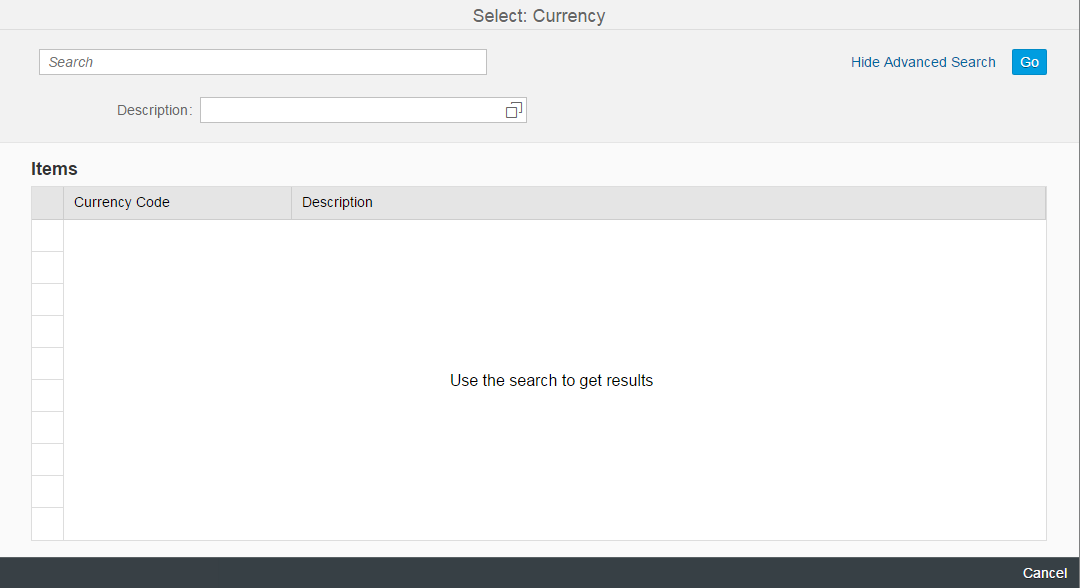Select the fourth row selector in Items
1080x588 pixels.
click(47, 332)
